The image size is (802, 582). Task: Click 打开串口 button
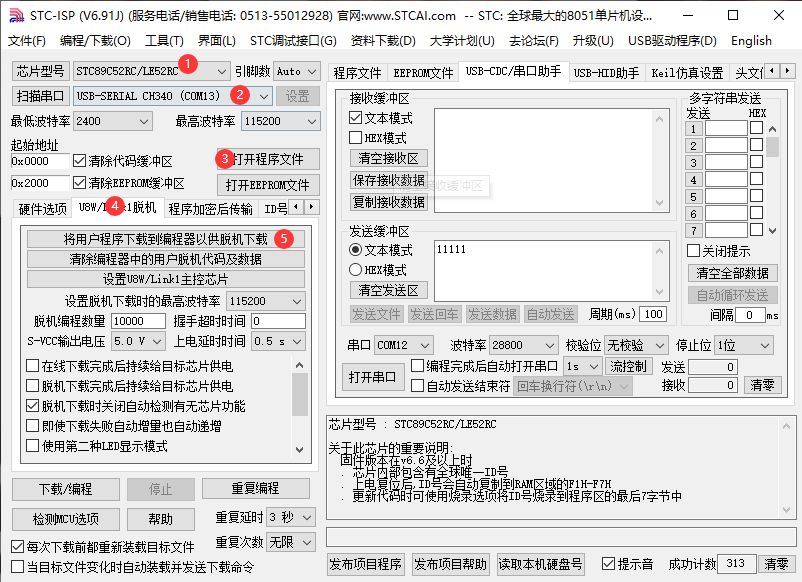coord(372,377)
